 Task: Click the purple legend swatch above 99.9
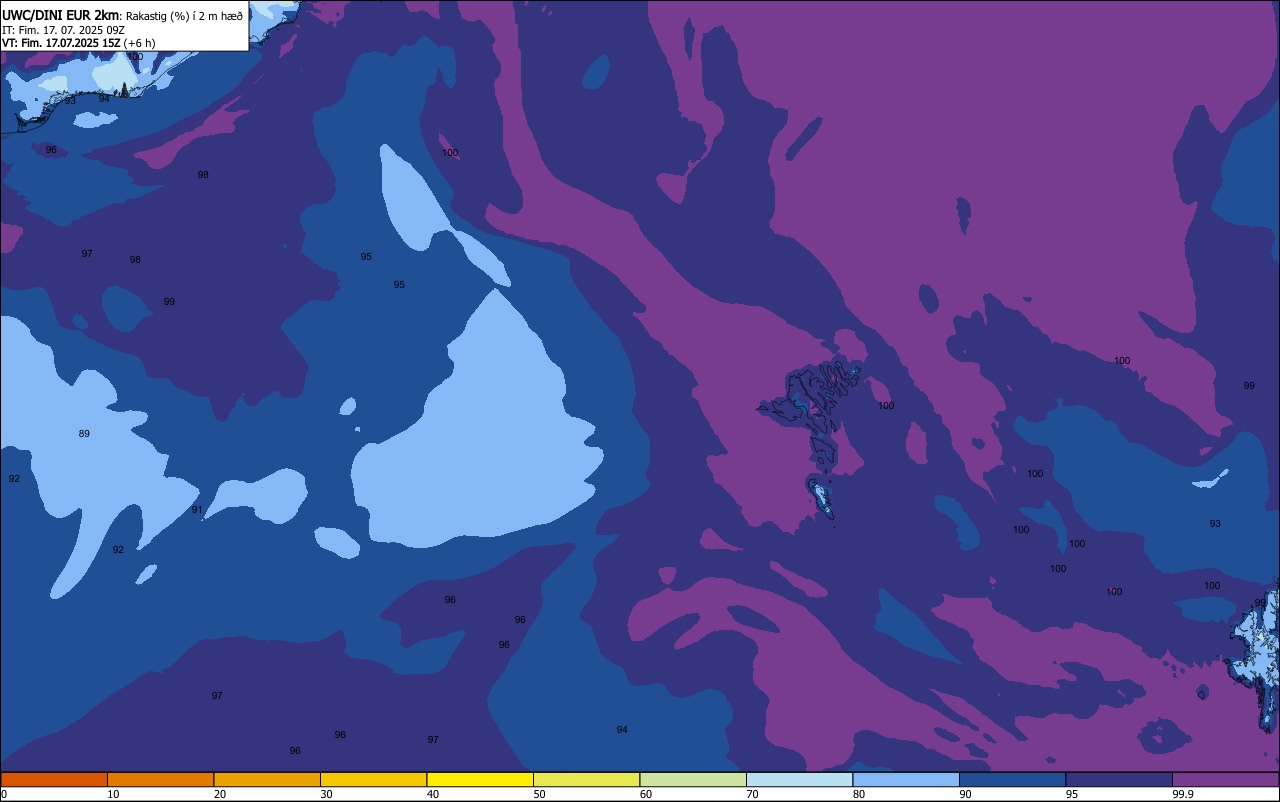coord(1225,779)
